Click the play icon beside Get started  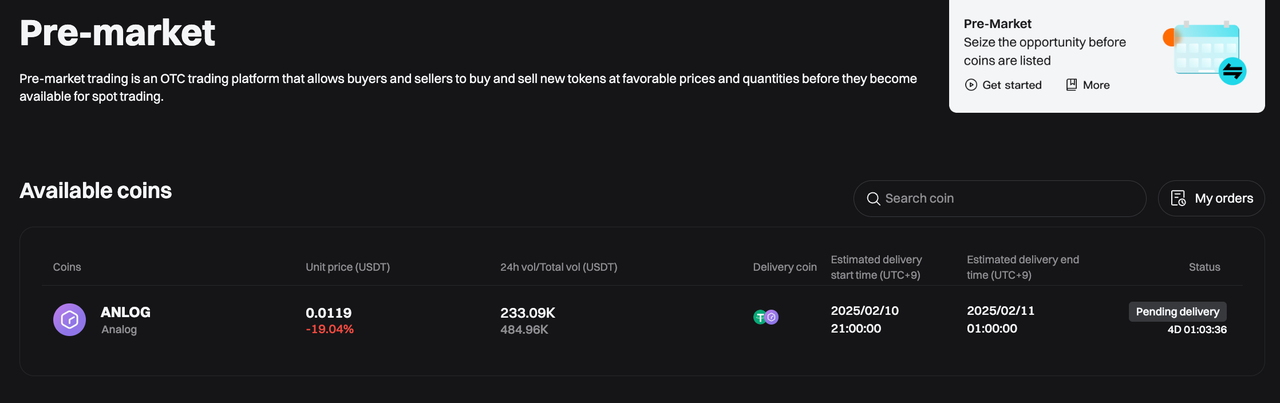(x=971, y=85)
